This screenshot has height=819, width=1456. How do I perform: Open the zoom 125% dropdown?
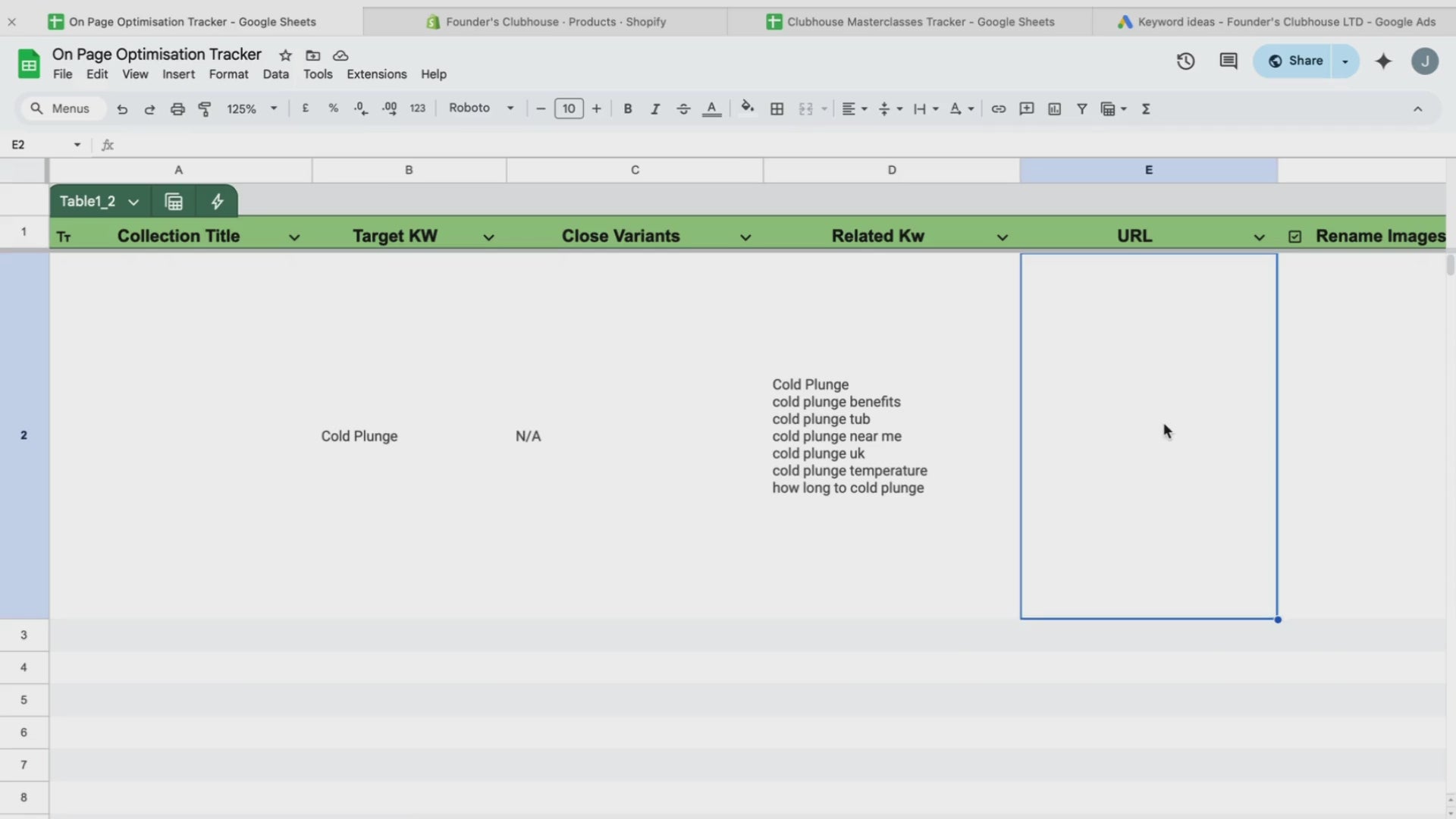coord(251,109)
